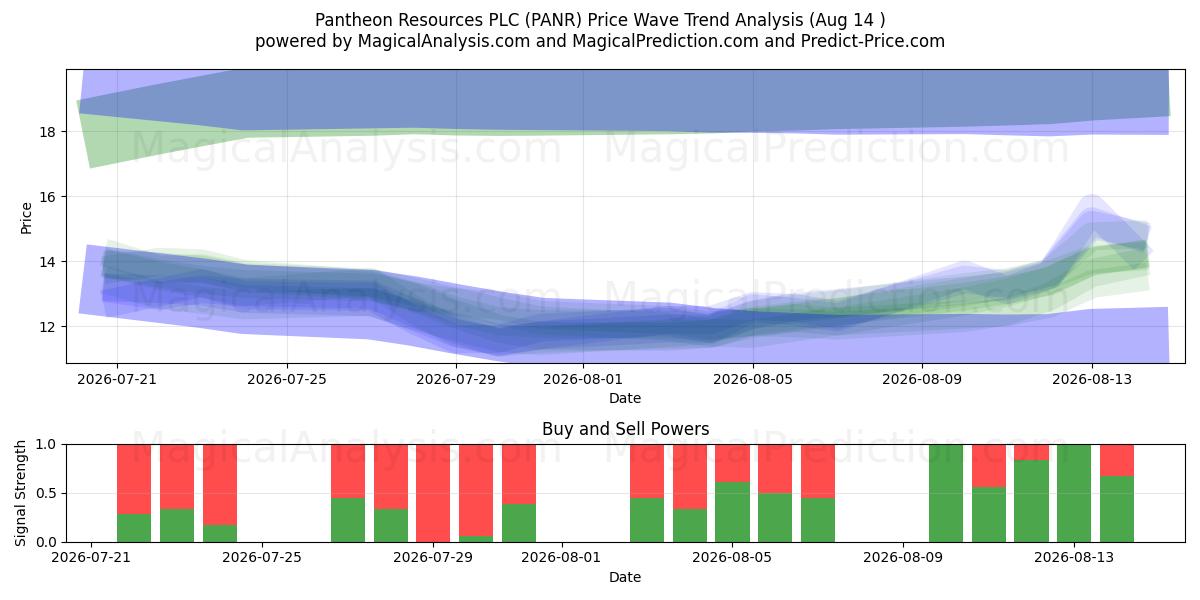This screenshot has height=600, width=1200.
Task: Click '2026-08-09' under the price chart
Action: 922,380
